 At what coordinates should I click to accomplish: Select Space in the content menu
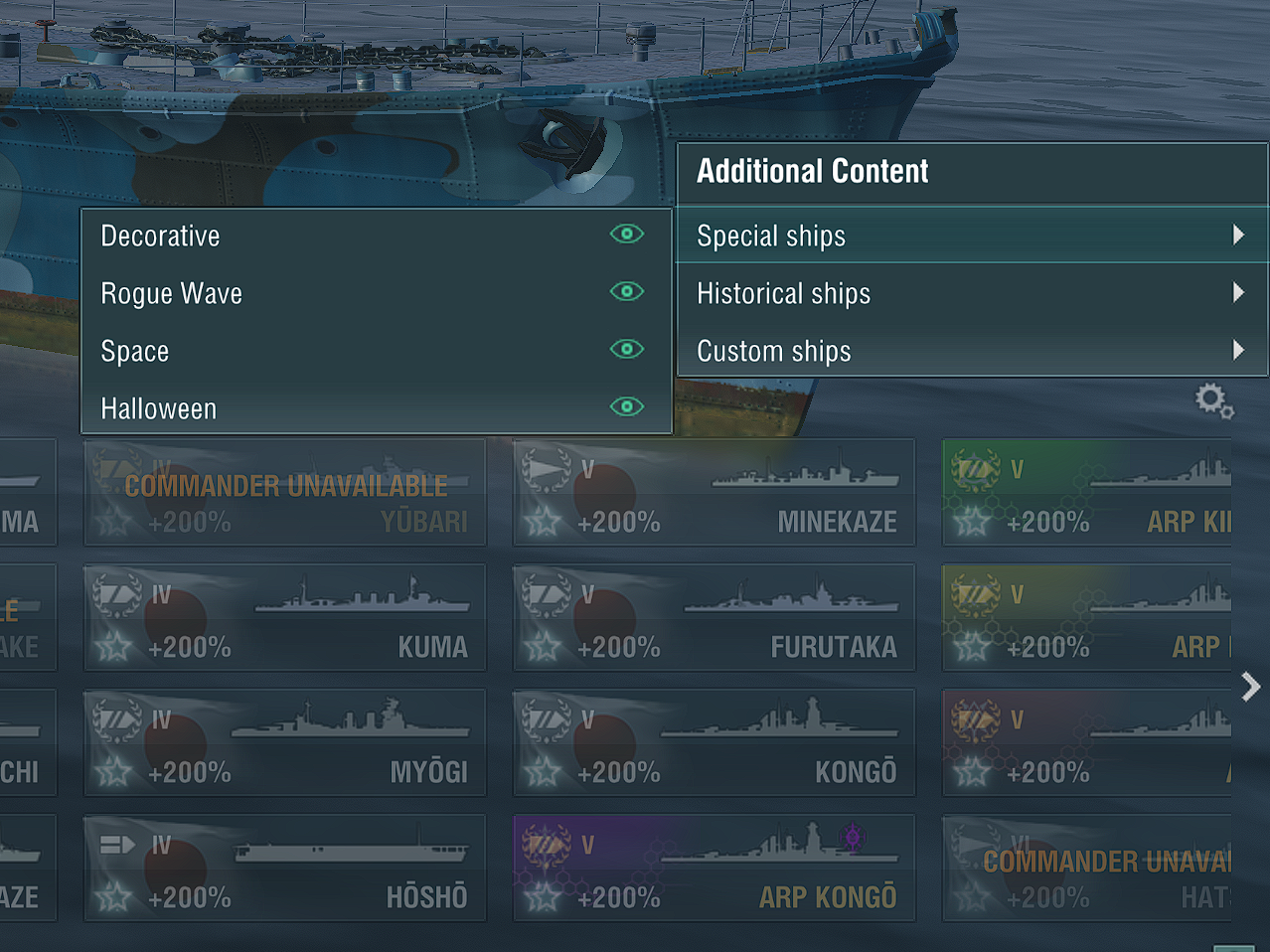pos(134,350)
